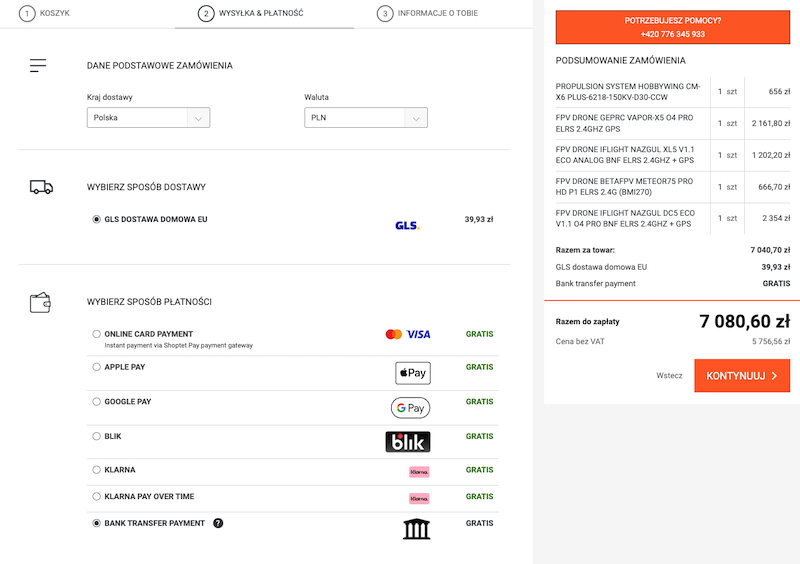This screenshot has height=564, width=800.
Task: Click Bank transfer payment summary line
Action: [x=672, y=284]
